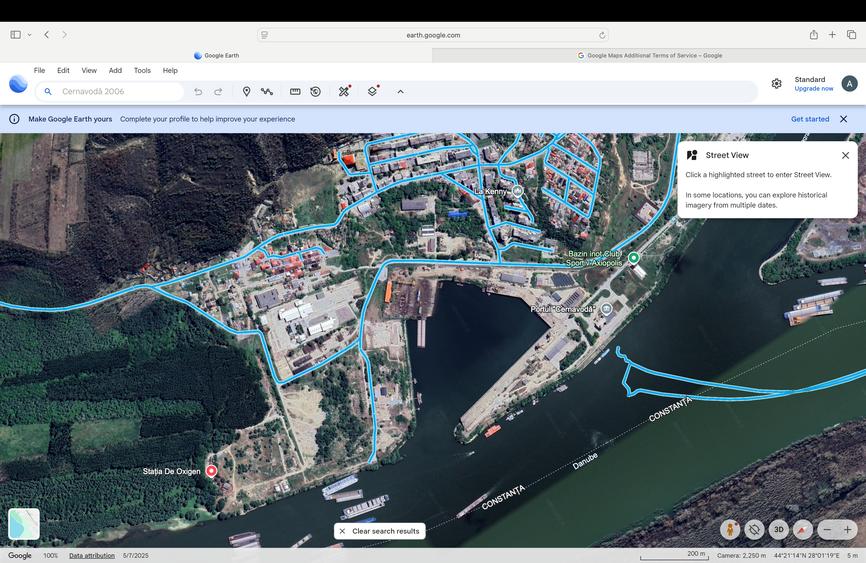
Task: Open the Measure distance ruler tool
Action: (x=295, y=91)
